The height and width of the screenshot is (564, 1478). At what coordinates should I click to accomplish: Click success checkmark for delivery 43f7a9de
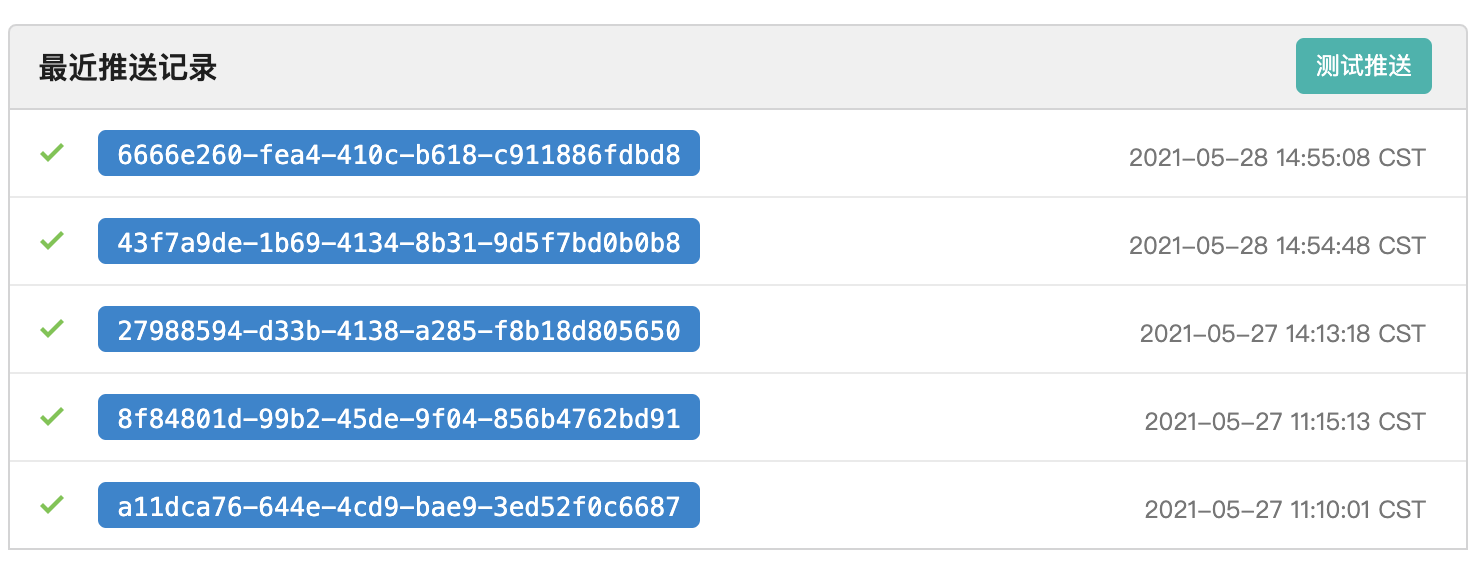(52, 241)
